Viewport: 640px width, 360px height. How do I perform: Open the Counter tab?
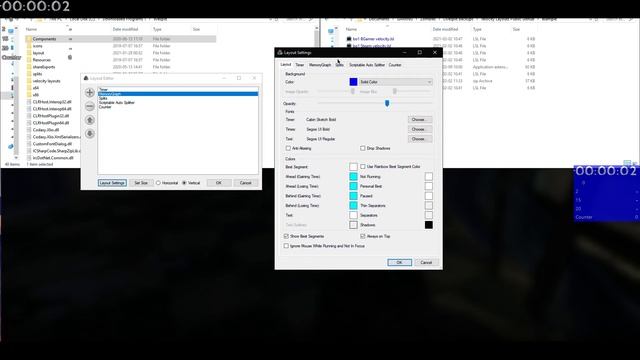tap(395, 65)
